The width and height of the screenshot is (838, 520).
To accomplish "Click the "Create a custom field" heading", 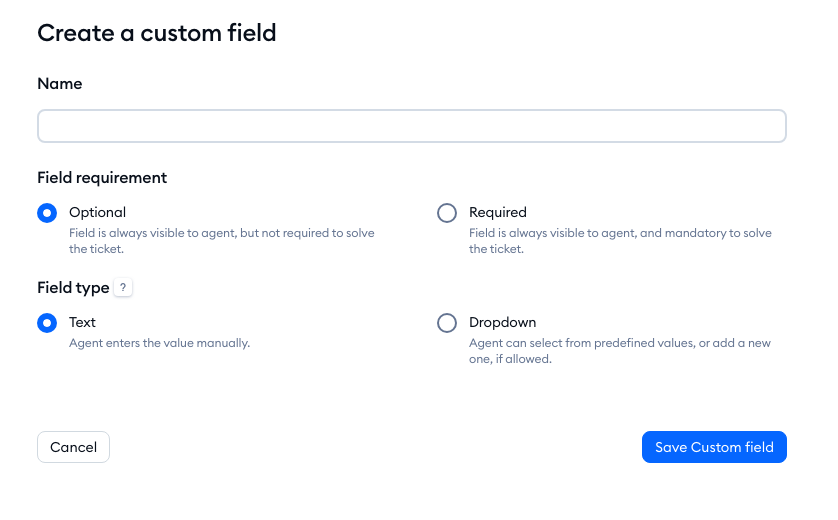I will 157,33.
